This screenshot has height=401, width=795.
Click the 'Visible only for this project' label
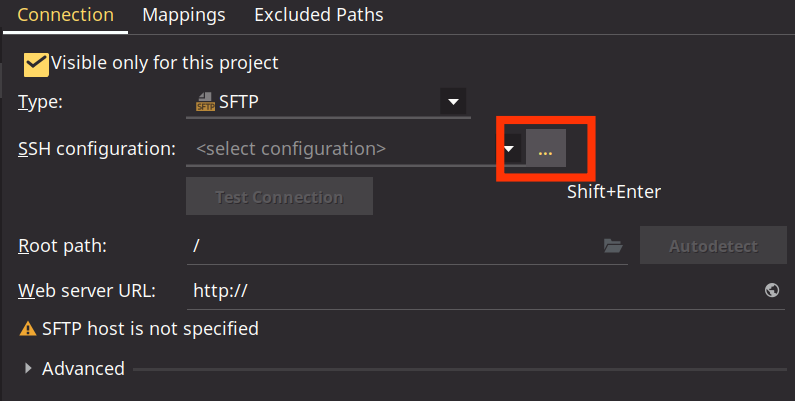tap(165, 63)
